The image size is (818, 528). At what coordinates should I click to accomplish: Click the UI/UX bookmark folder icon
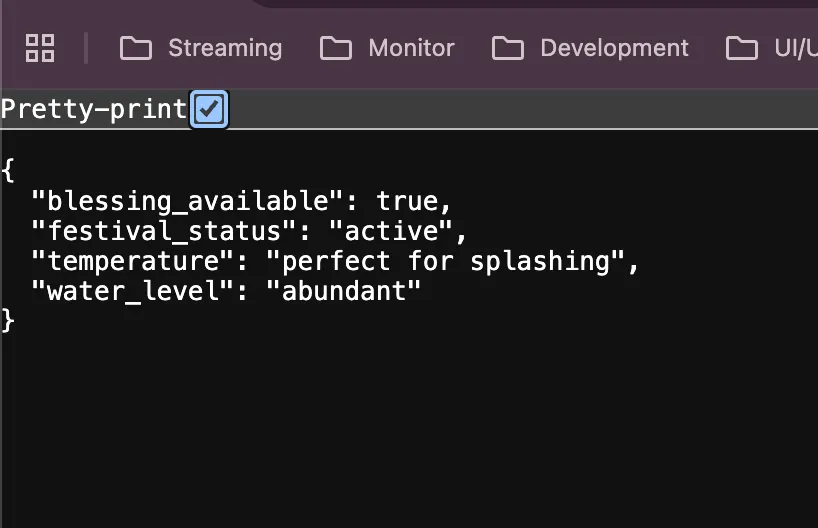741,48
